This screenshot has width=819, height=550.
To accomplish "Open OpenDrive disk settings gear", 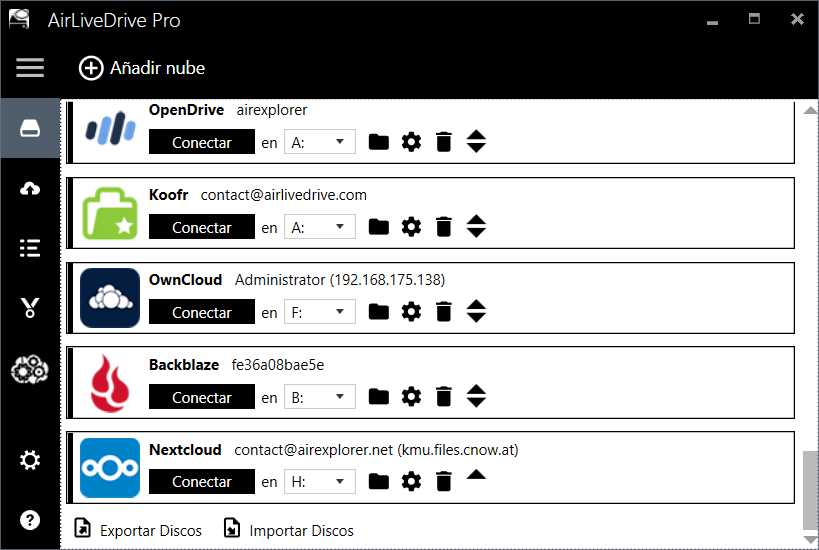I will coord(411,142).
